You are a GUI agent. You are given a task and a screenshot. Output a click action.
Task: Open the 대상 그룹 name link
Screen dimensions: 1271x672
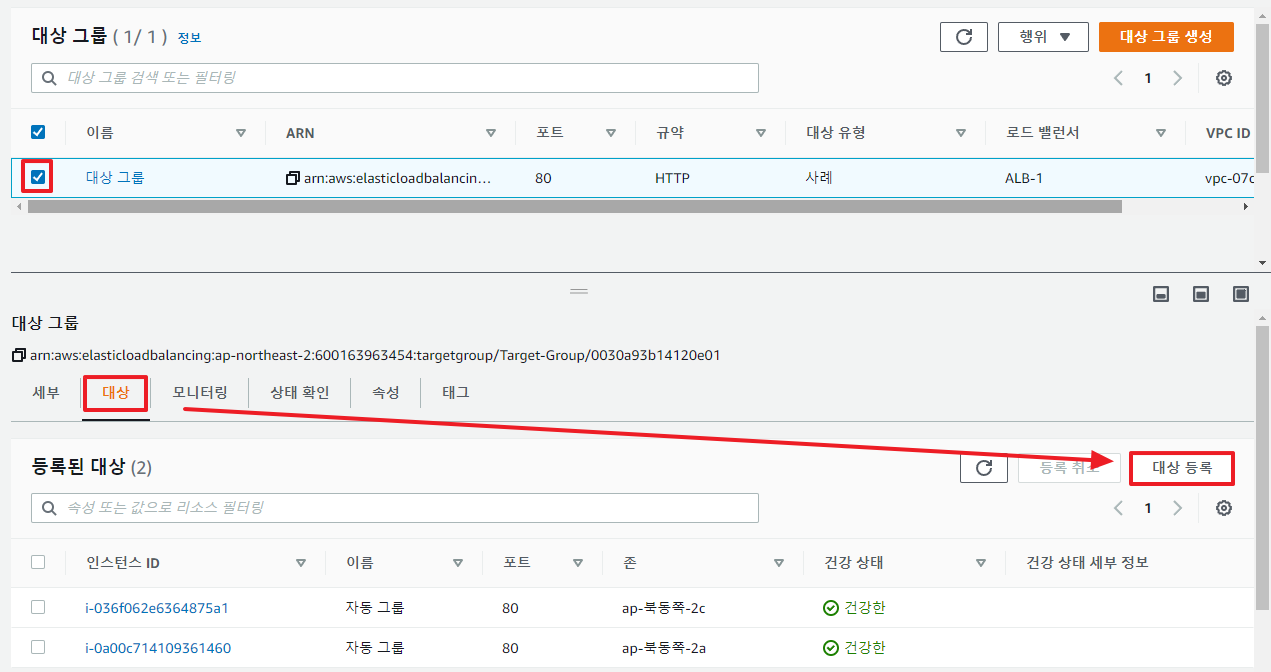[x=115, y=178]
